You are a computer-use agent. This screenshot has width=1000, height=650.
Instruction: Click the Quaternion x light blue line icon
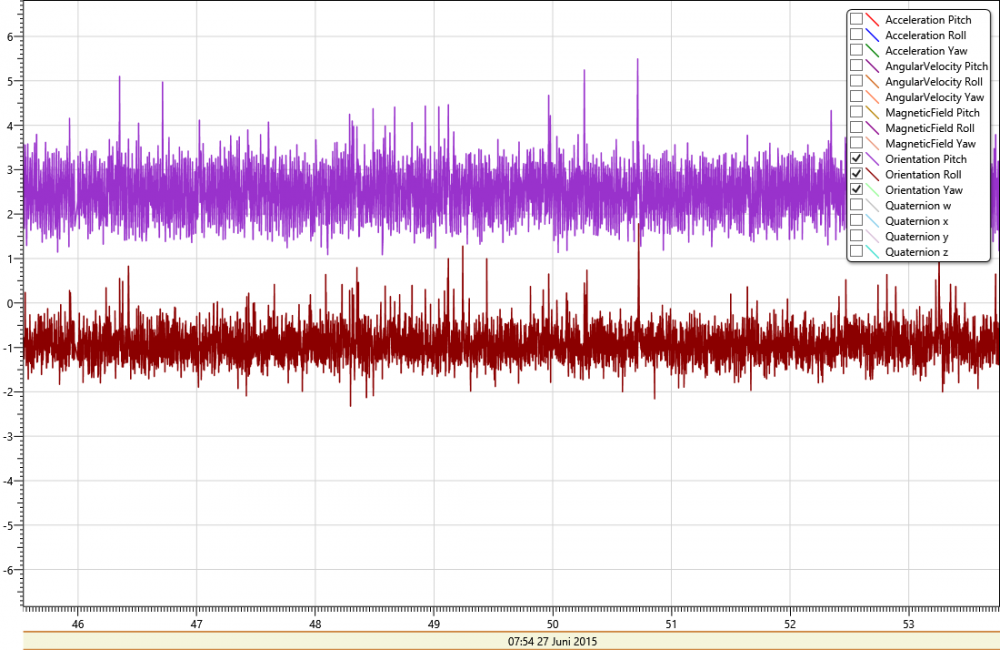(873, 221)
